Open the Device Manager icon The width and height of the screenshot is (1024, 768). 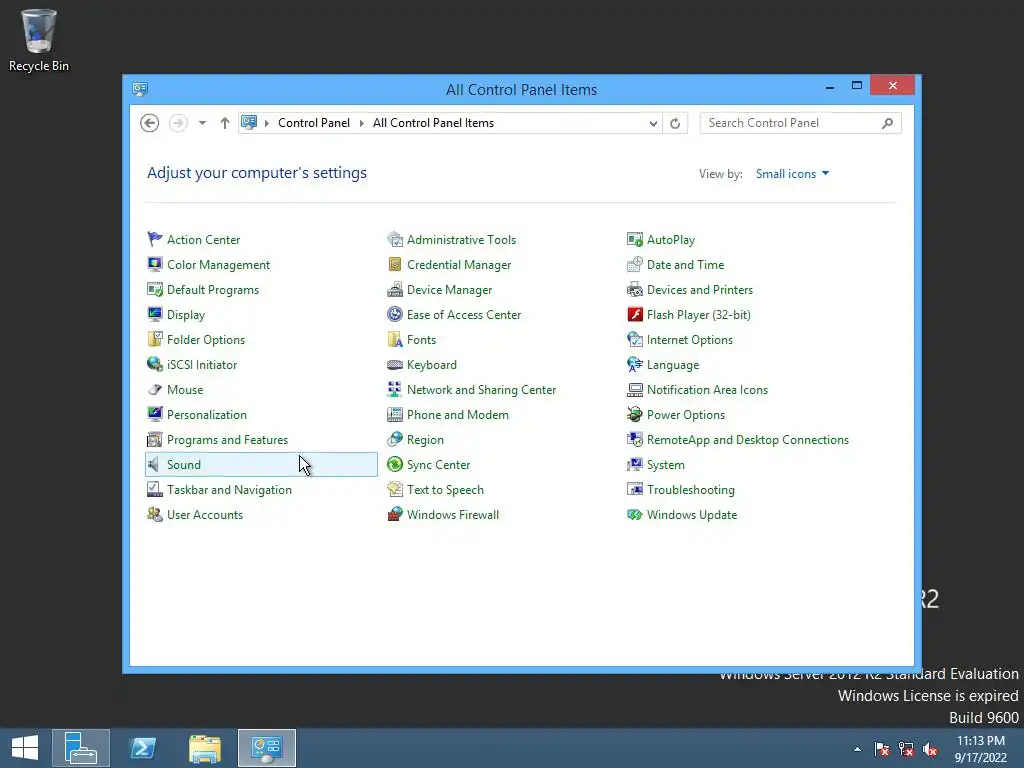coord(395,289)
